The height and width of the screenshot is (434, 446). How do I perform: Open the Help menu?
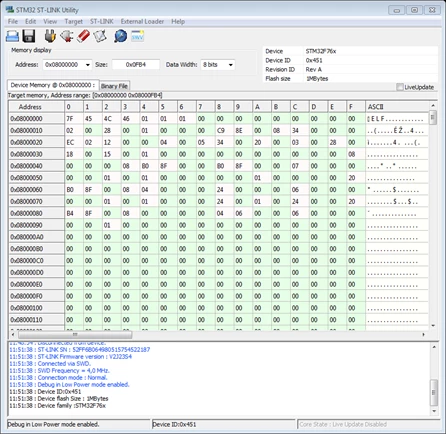pyautogui.click(x=178, y=21)
